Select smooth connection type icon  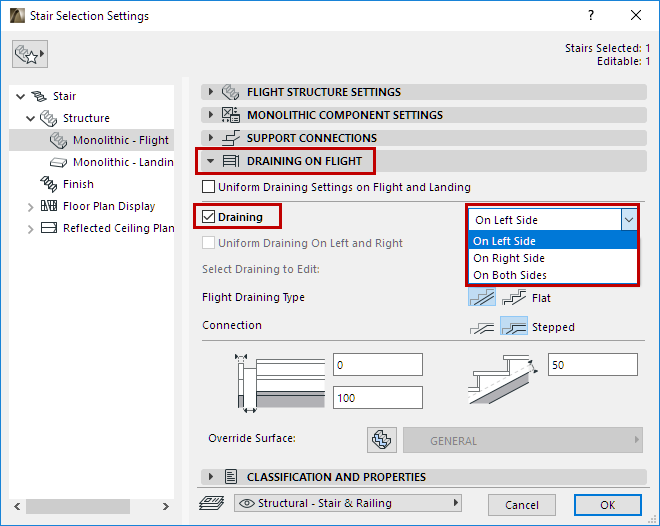click(x=482, y=327)
